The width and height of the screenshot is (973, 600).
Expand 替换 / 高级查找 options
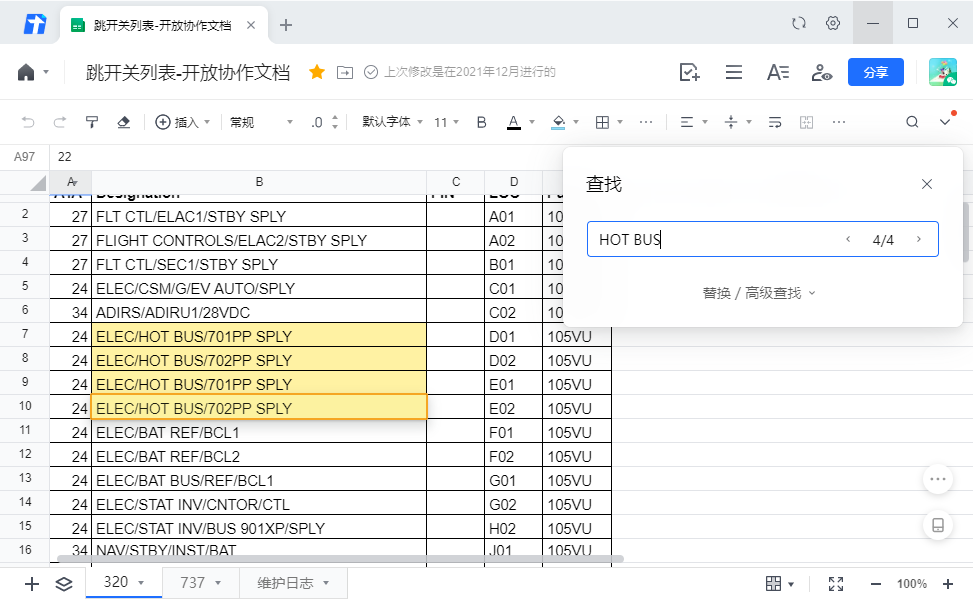click(759, 293)
